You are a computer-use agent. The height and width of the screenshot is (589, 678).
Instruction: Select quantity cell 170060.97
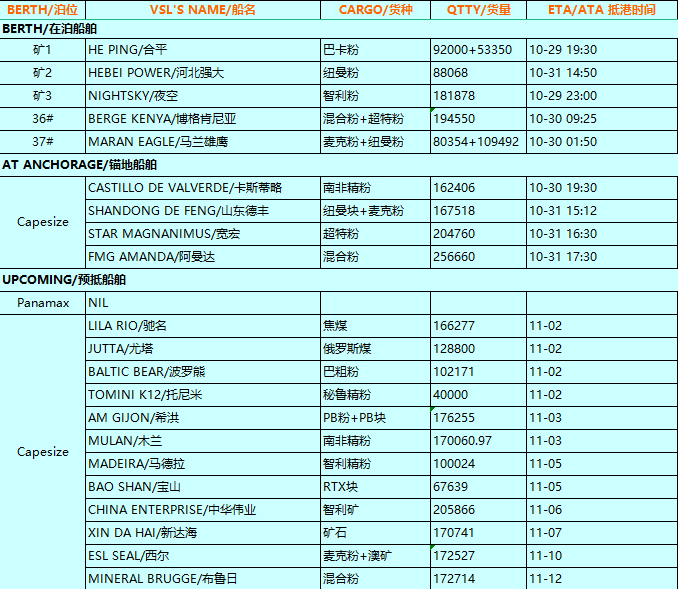478,441
